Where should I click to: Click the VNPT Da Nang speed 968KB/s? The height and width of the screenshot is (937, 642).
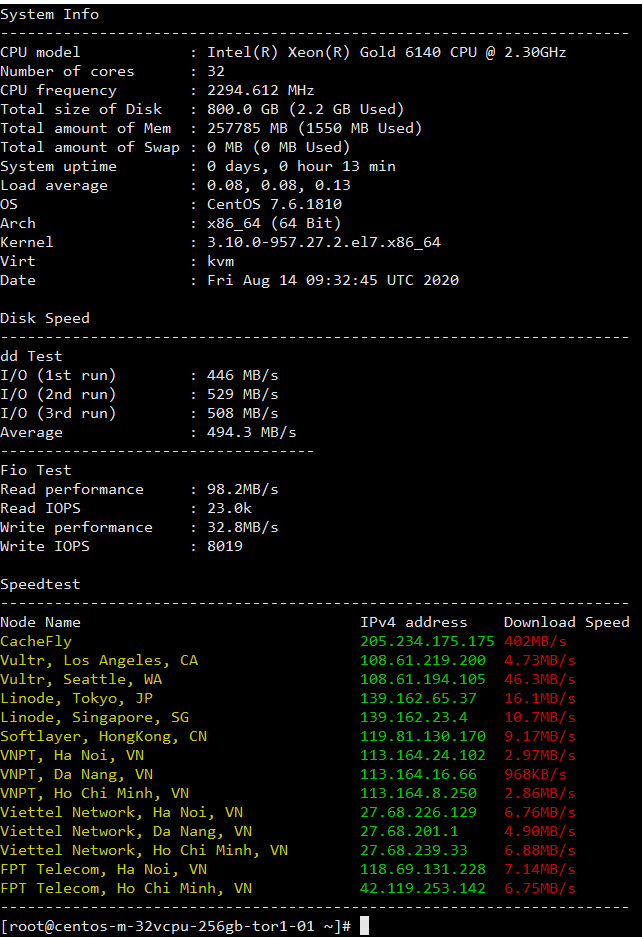(535, 774)
